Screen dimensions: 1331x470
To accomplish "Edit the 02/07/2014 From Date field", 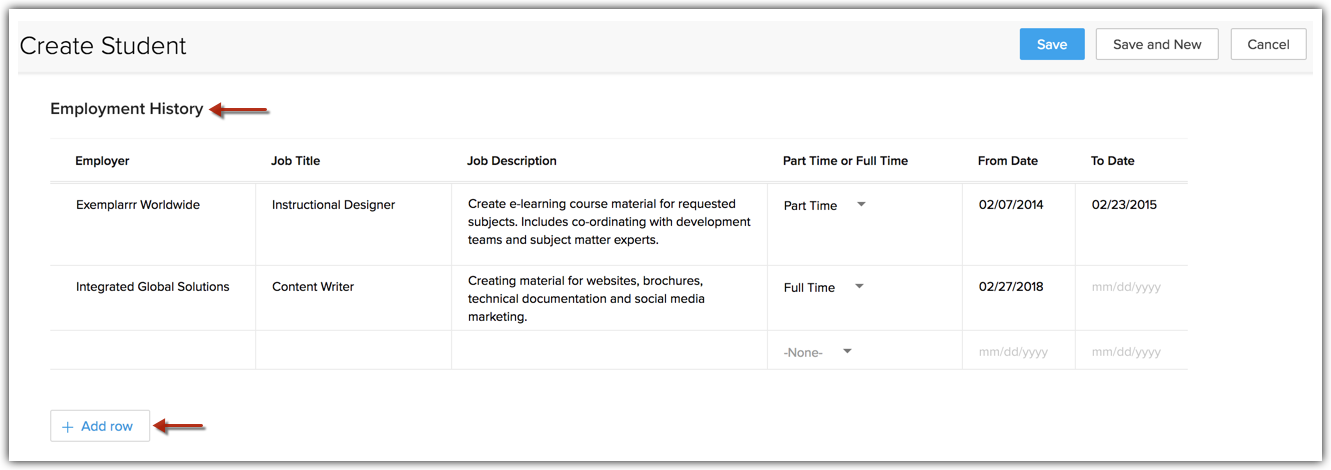I will point(1010,205).
